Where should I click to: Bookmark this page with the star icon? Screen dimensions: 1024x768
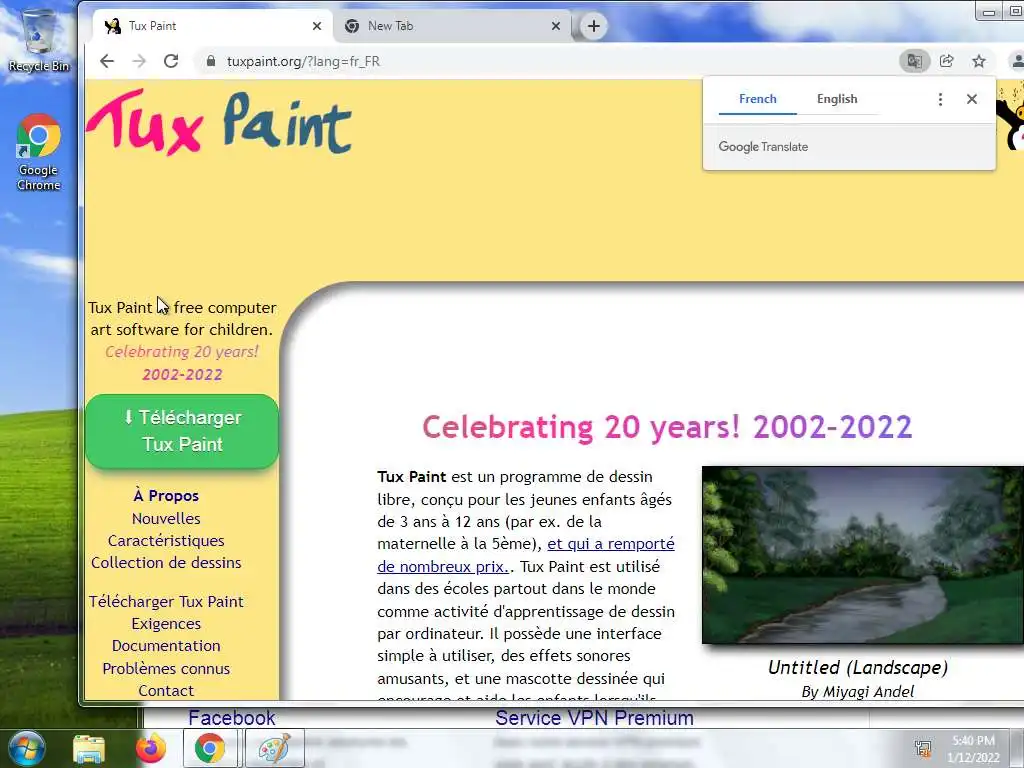click(x=978, y=61)
